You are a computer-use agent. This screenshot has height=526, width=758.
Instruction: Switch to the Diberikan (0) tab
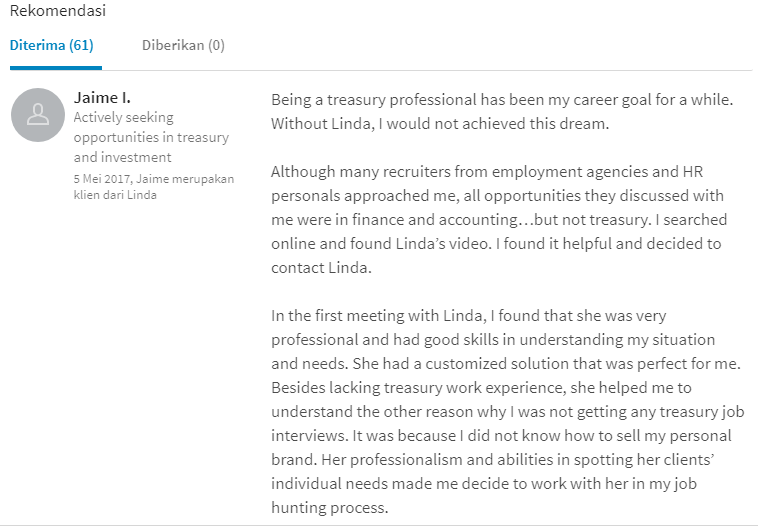[x=183, y=45]
